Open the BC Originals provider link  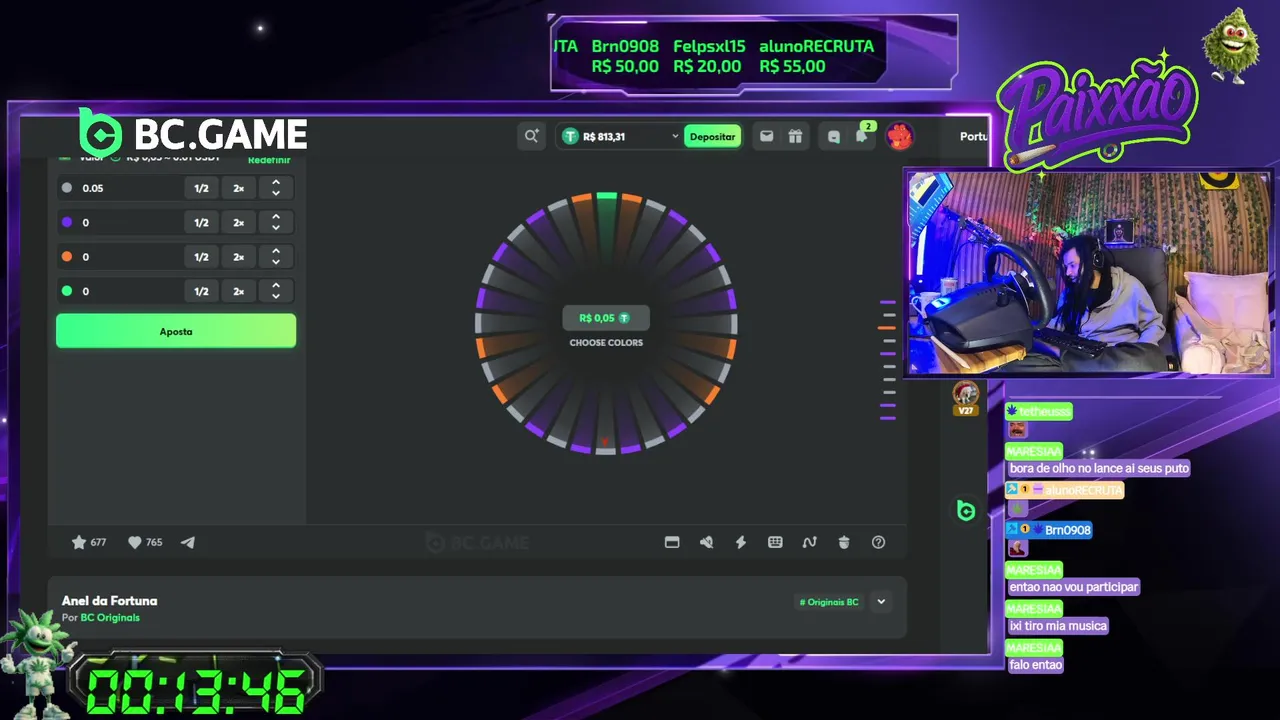tap(110, 618)
